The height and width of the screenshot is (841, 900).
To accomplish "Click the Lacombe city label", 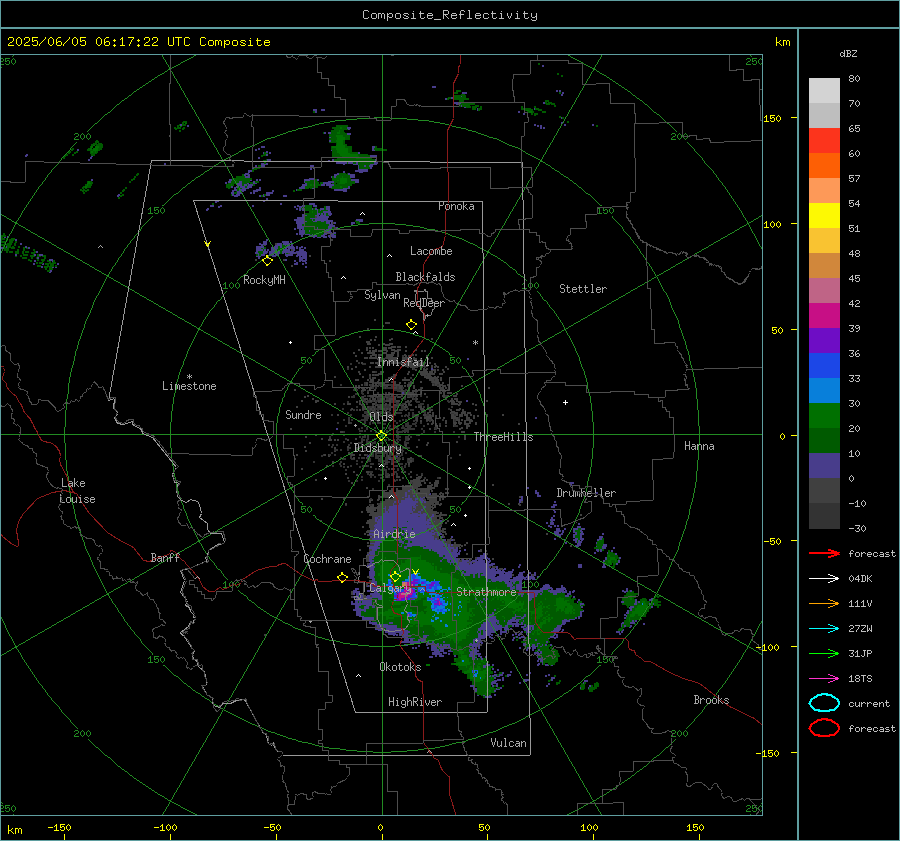I will coord(431,251).
